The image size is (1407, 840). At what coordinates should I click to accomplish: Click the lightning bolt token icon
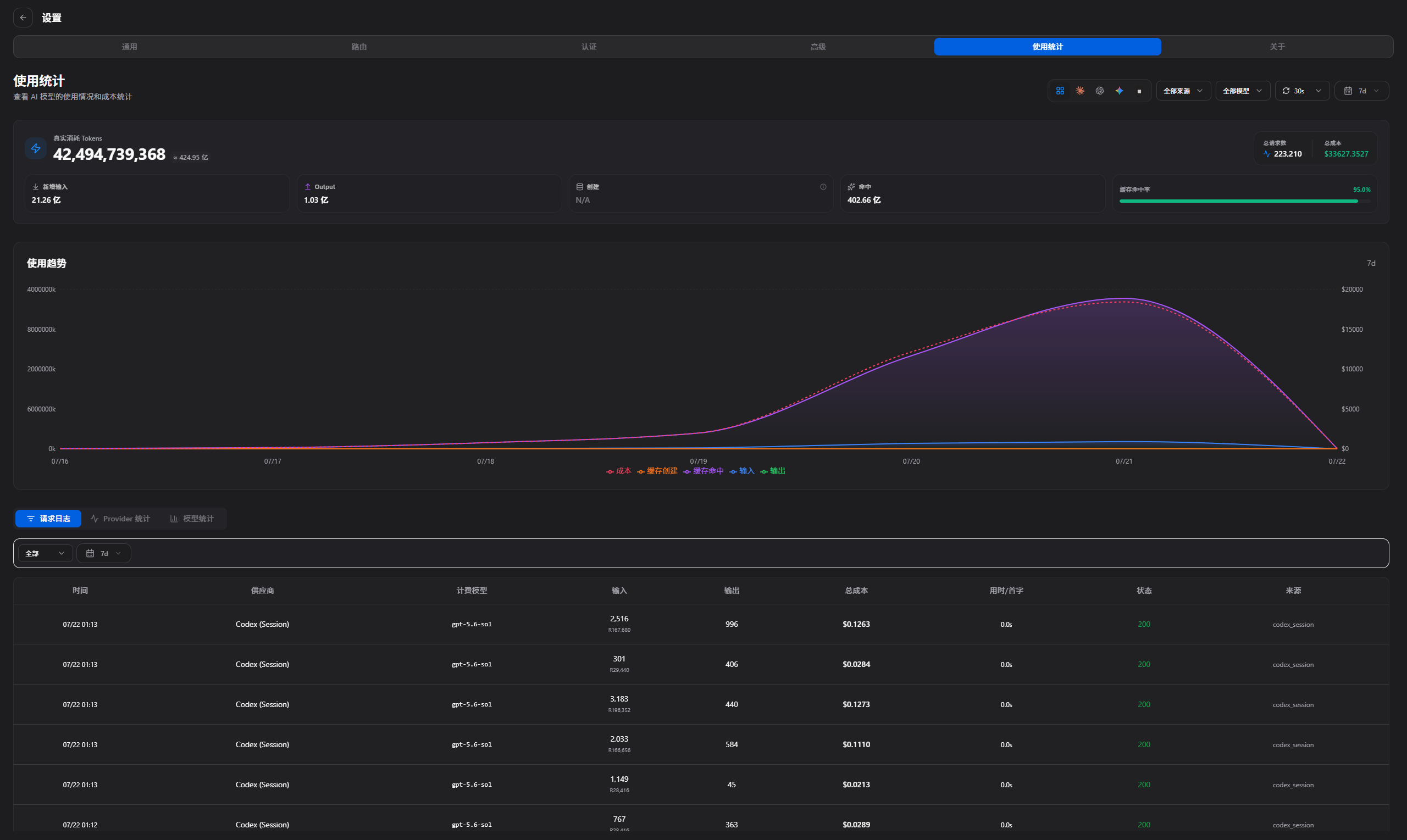point(36,148)
